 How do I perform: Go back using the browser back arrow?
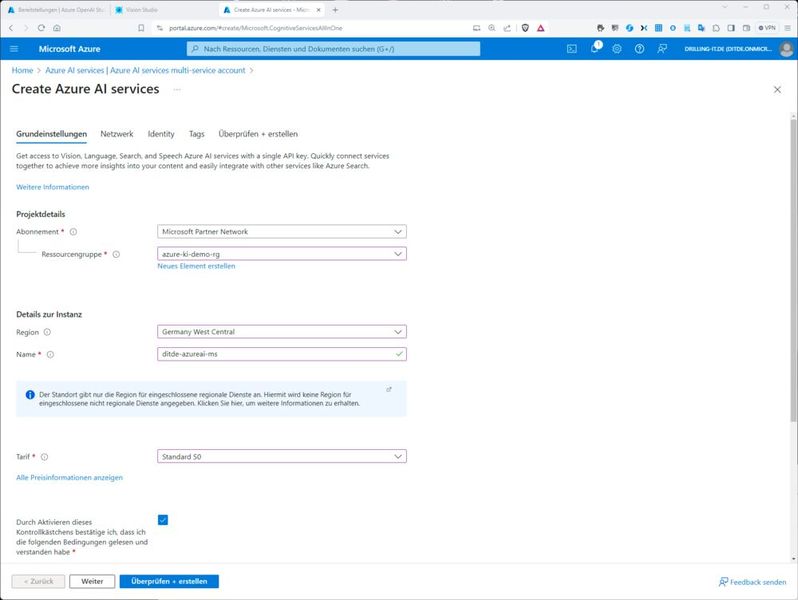(11, 28)
